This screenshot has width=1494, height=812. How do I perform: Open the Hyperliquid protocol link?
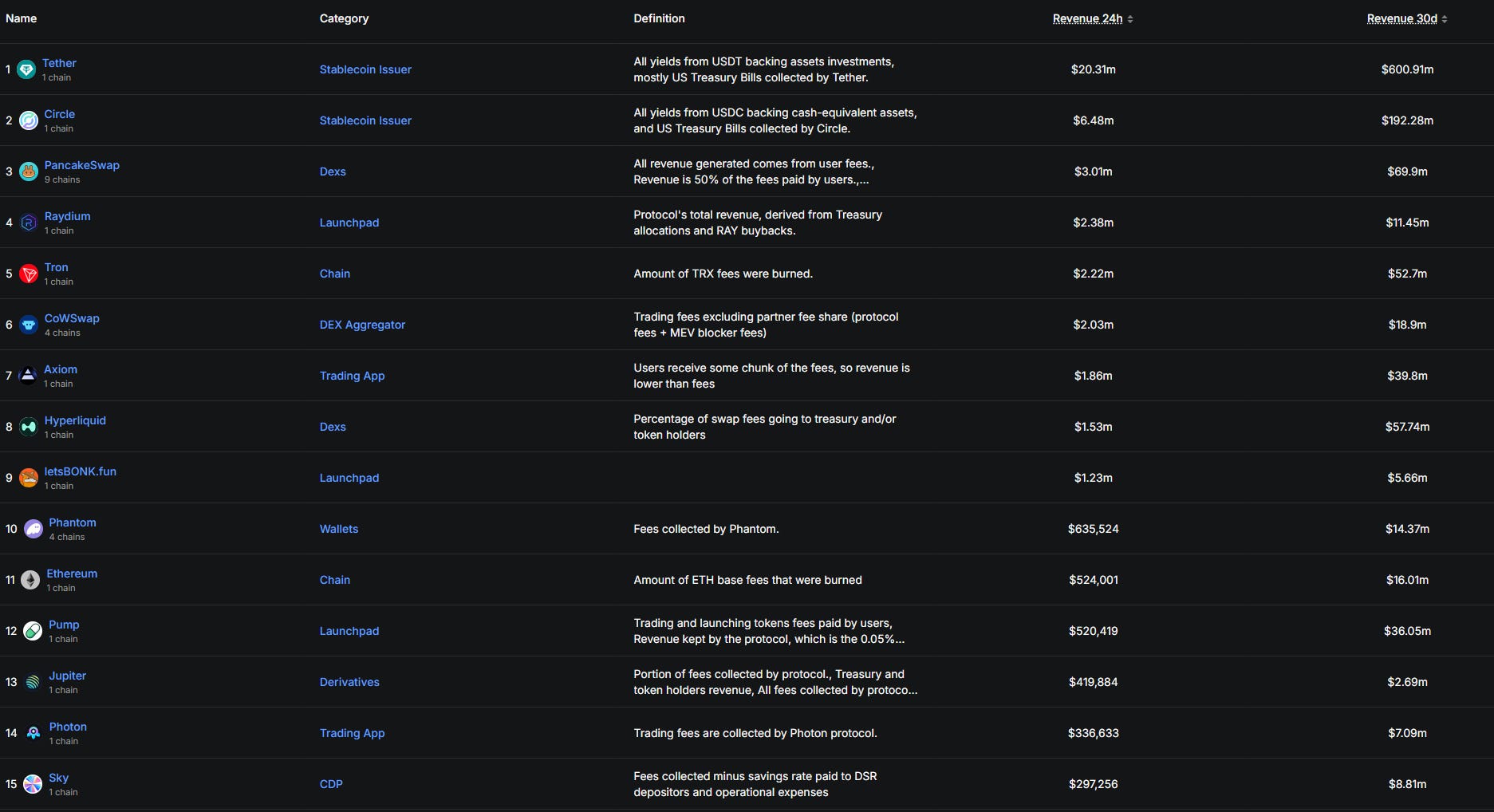pyautogui.click(x=75, y=420)
